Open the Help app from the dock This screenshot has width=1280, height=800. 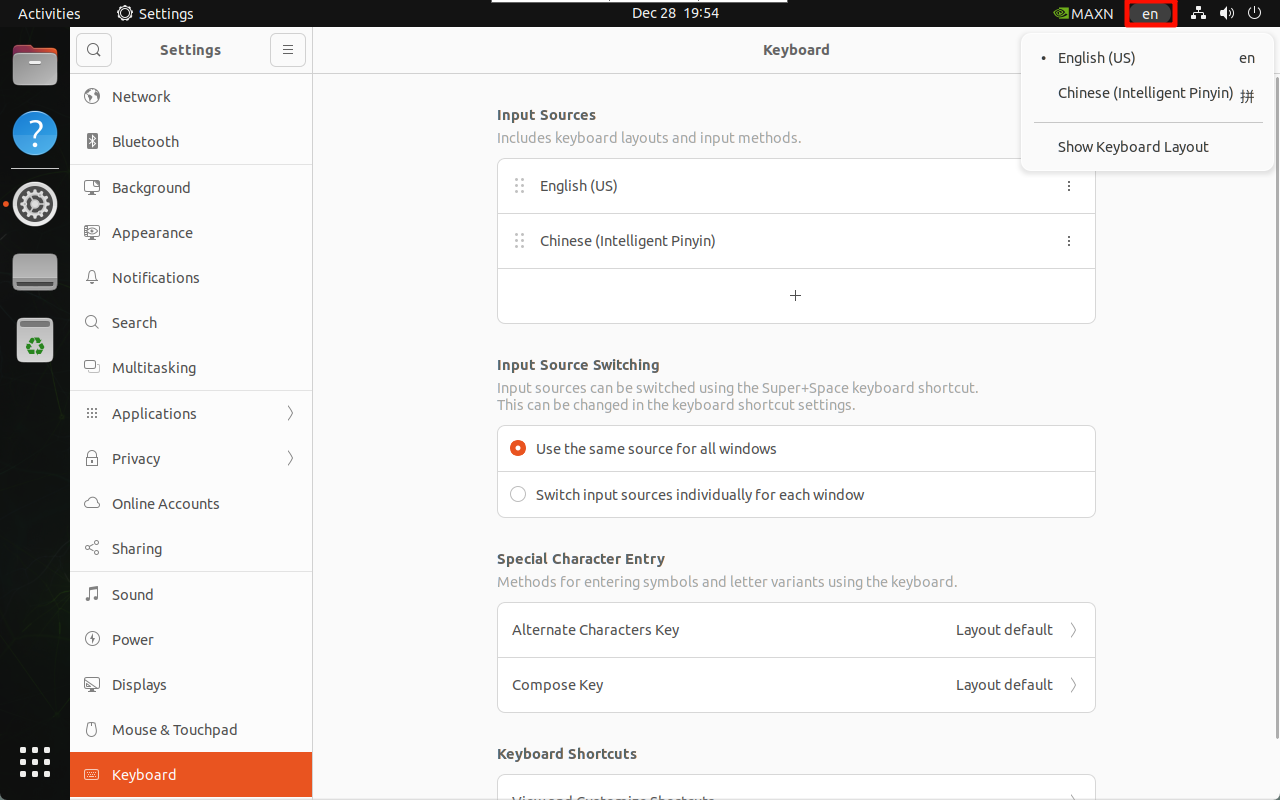35,133
